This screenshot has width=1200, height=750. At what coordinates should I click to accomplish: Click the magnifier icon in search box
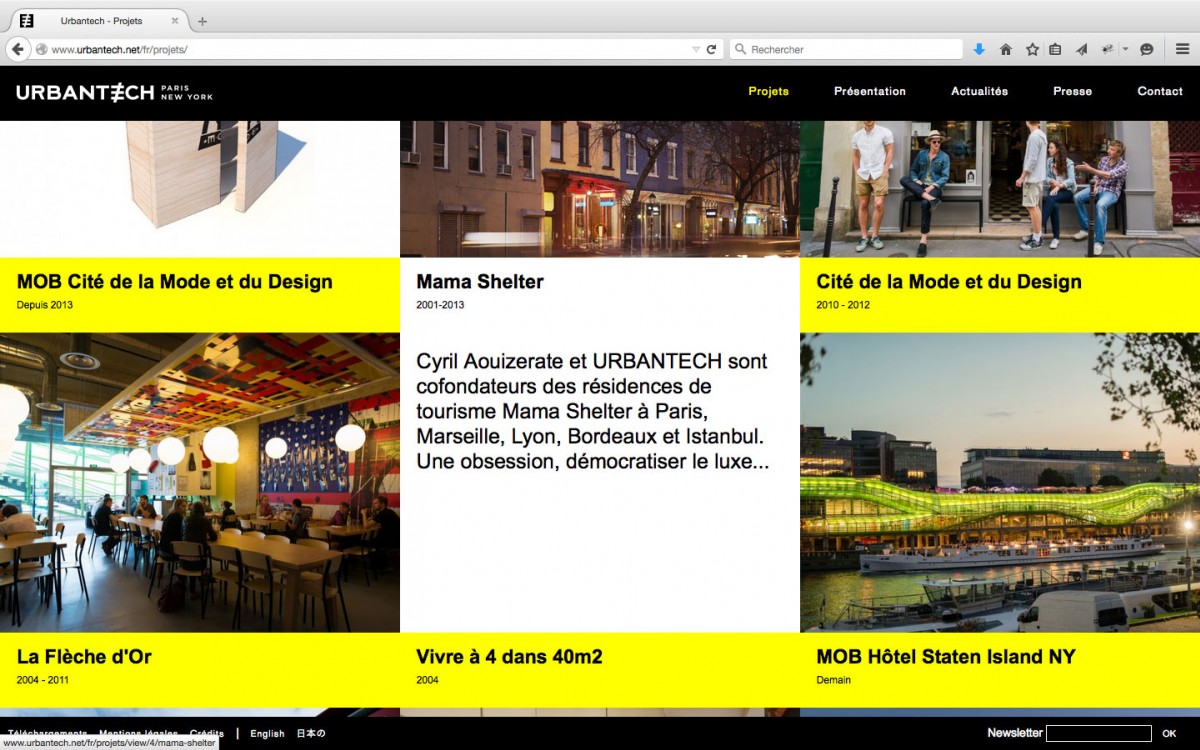click(x=740, y=49)
